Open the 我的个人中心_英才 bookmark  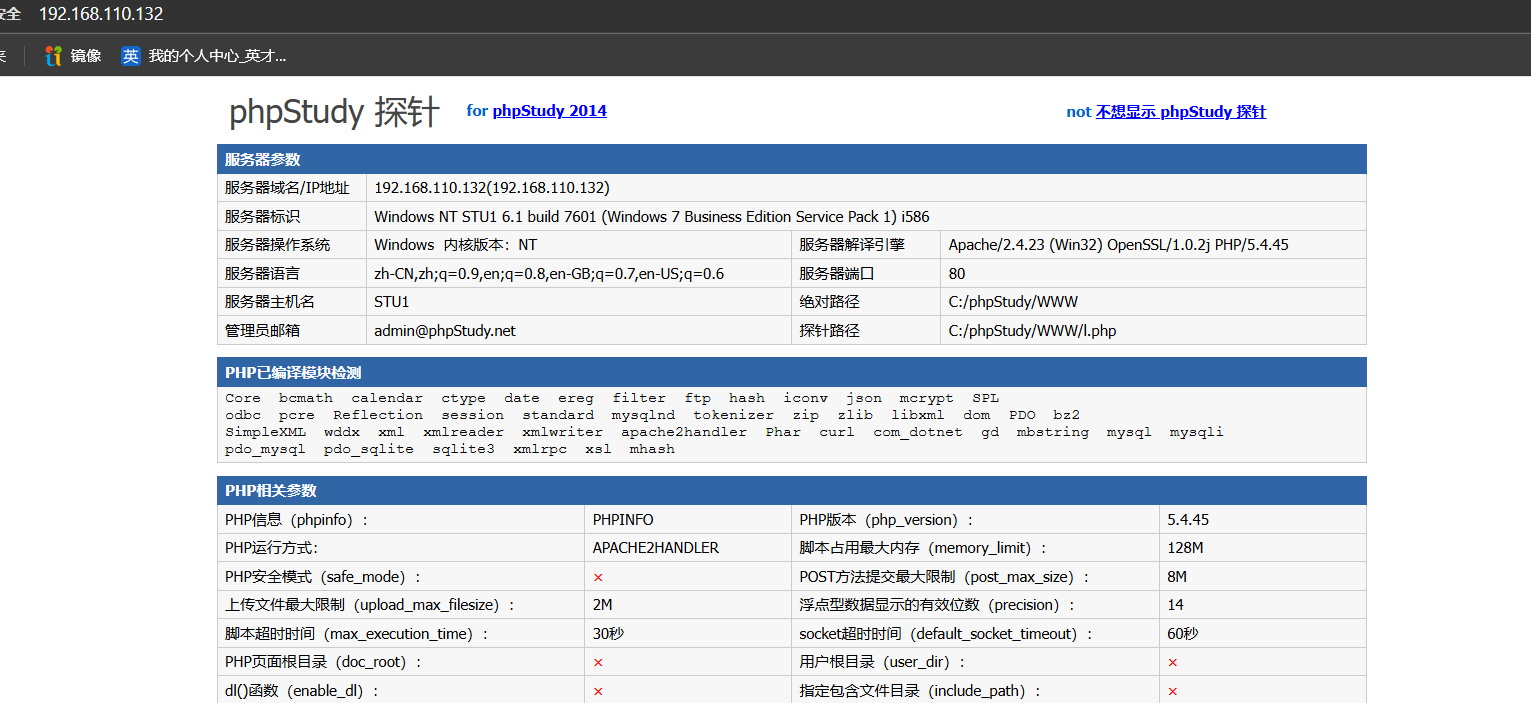click(x=204, y=56)
